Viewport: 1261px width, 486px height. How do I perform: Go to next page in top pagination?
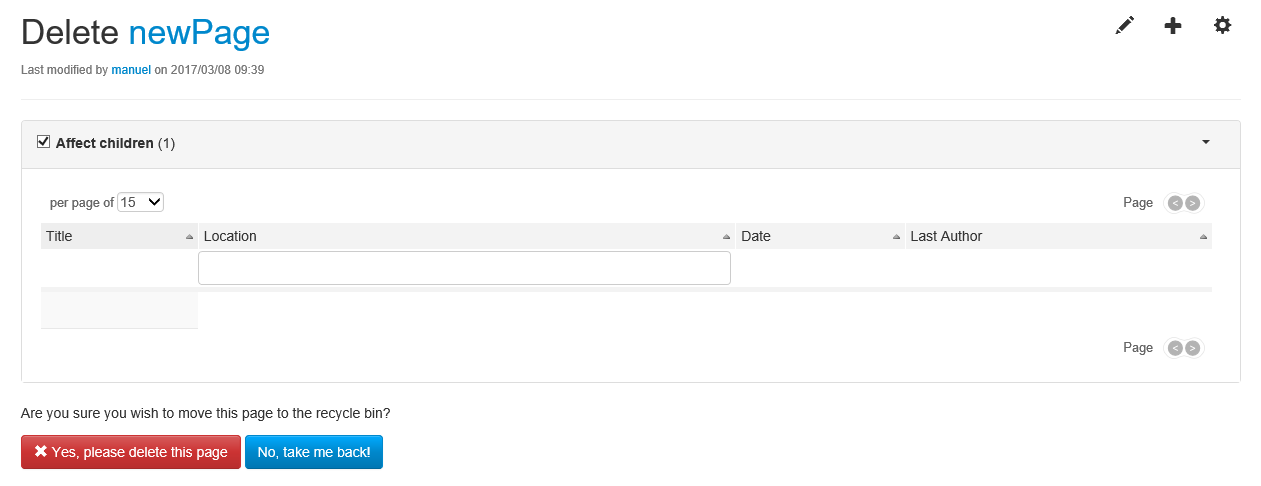(x=1192, y=203)
